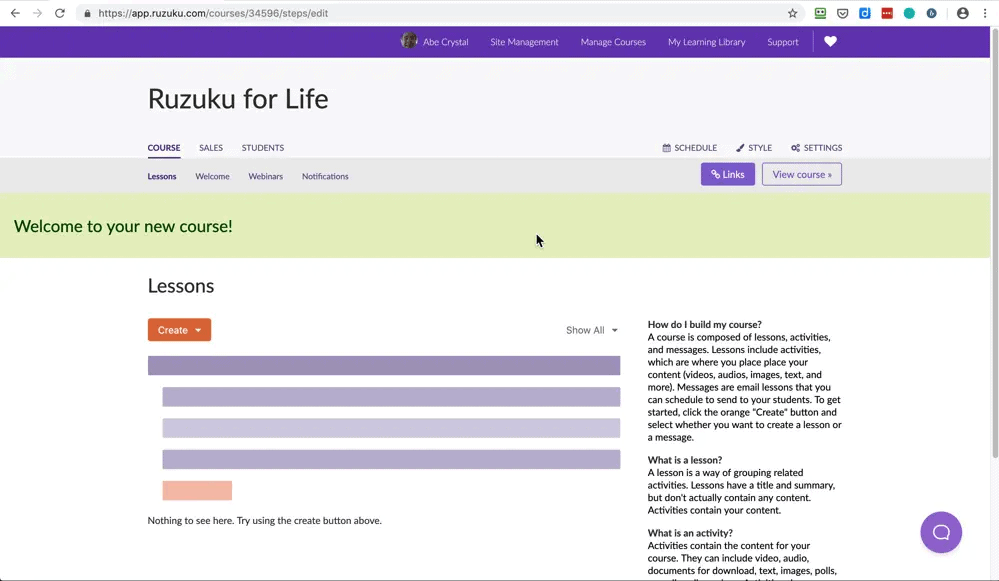Click 'How do I build my course?' heading
Viewport: 999px width, 581px height.
[x=705, y=324]
